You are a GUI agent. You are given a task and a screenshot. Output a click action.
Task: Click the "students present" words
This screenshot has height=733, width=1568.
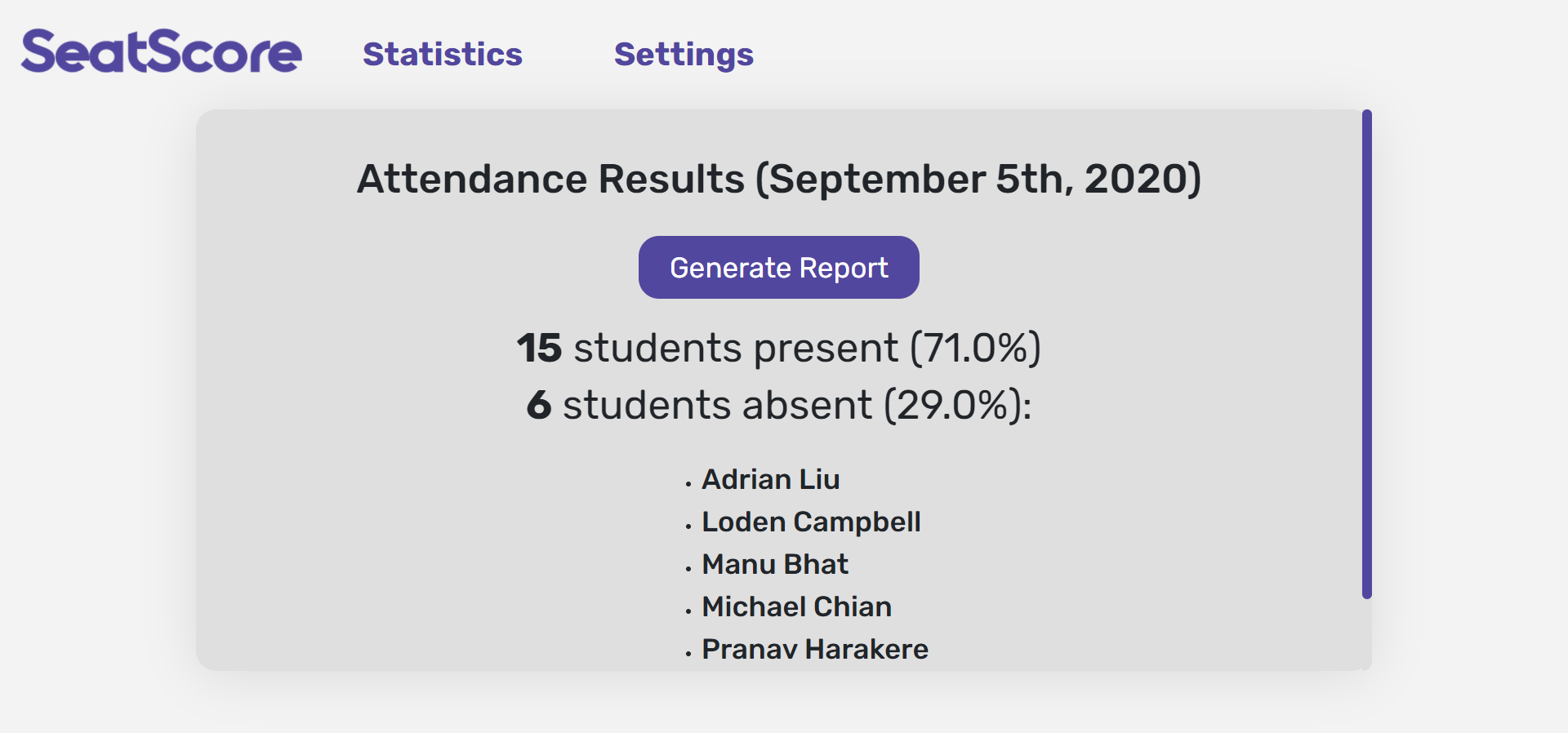click(x=735, y=349)
